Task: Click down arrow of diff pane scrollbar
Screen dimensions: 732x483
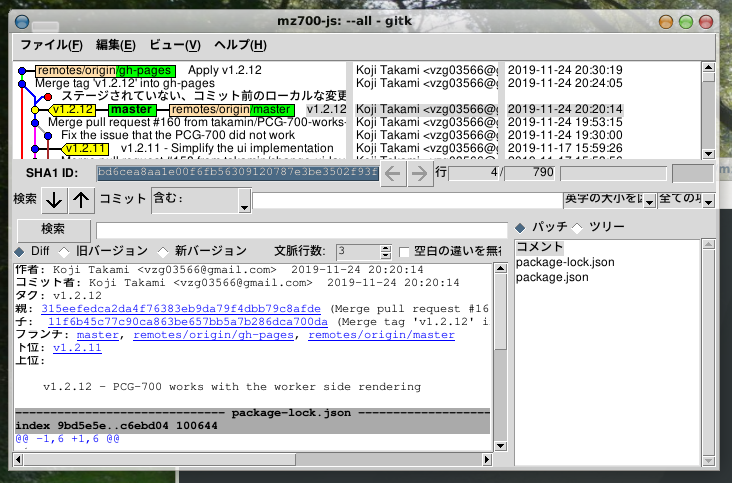Action: [x=500, y=446]
